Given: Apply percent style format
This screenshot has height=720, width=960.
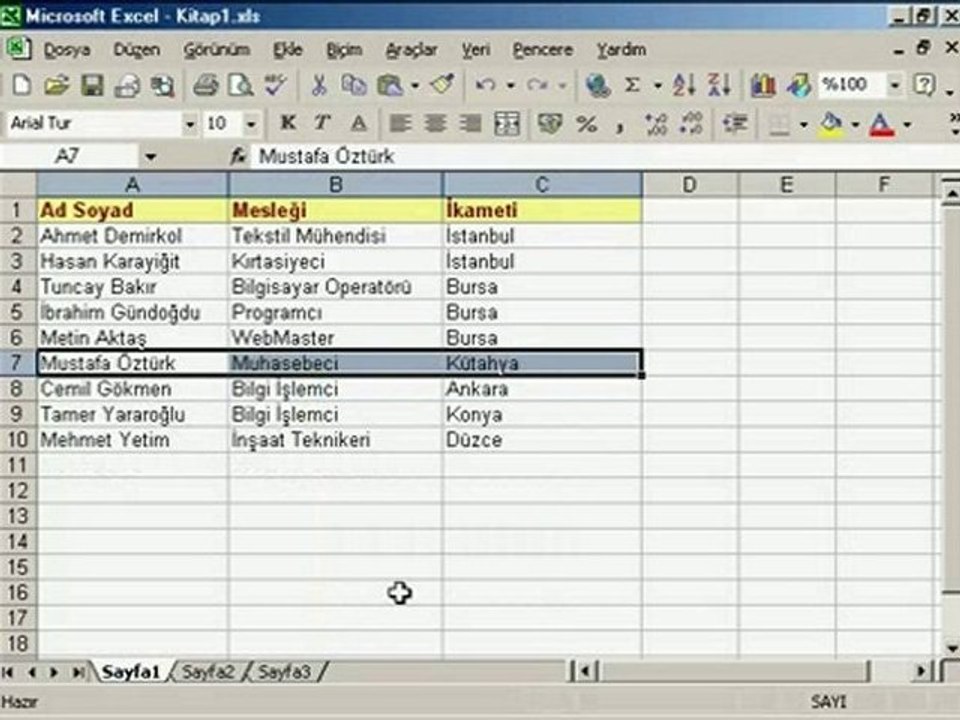Looking at the screenshot, I should tap(587, 124).
